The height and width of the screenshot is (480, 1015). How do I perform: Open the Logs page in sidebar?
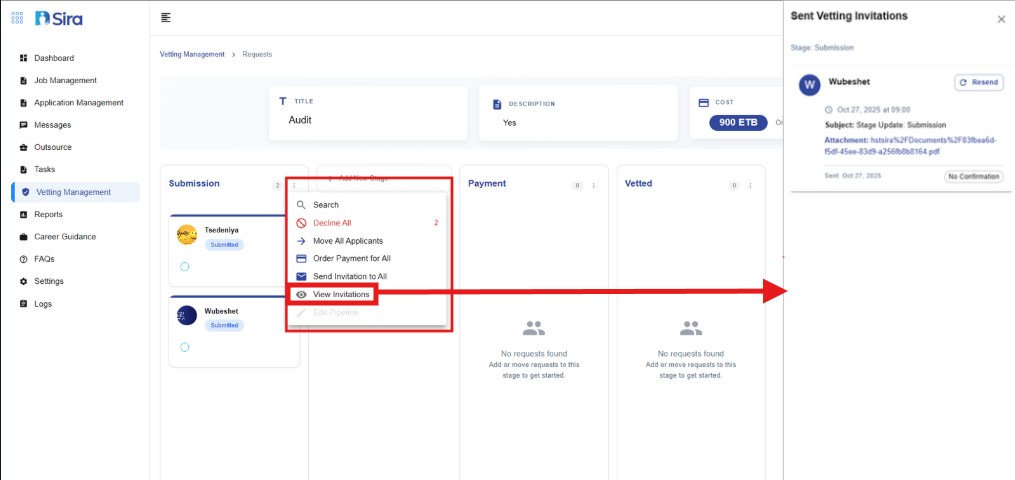(x=42, y=304)
